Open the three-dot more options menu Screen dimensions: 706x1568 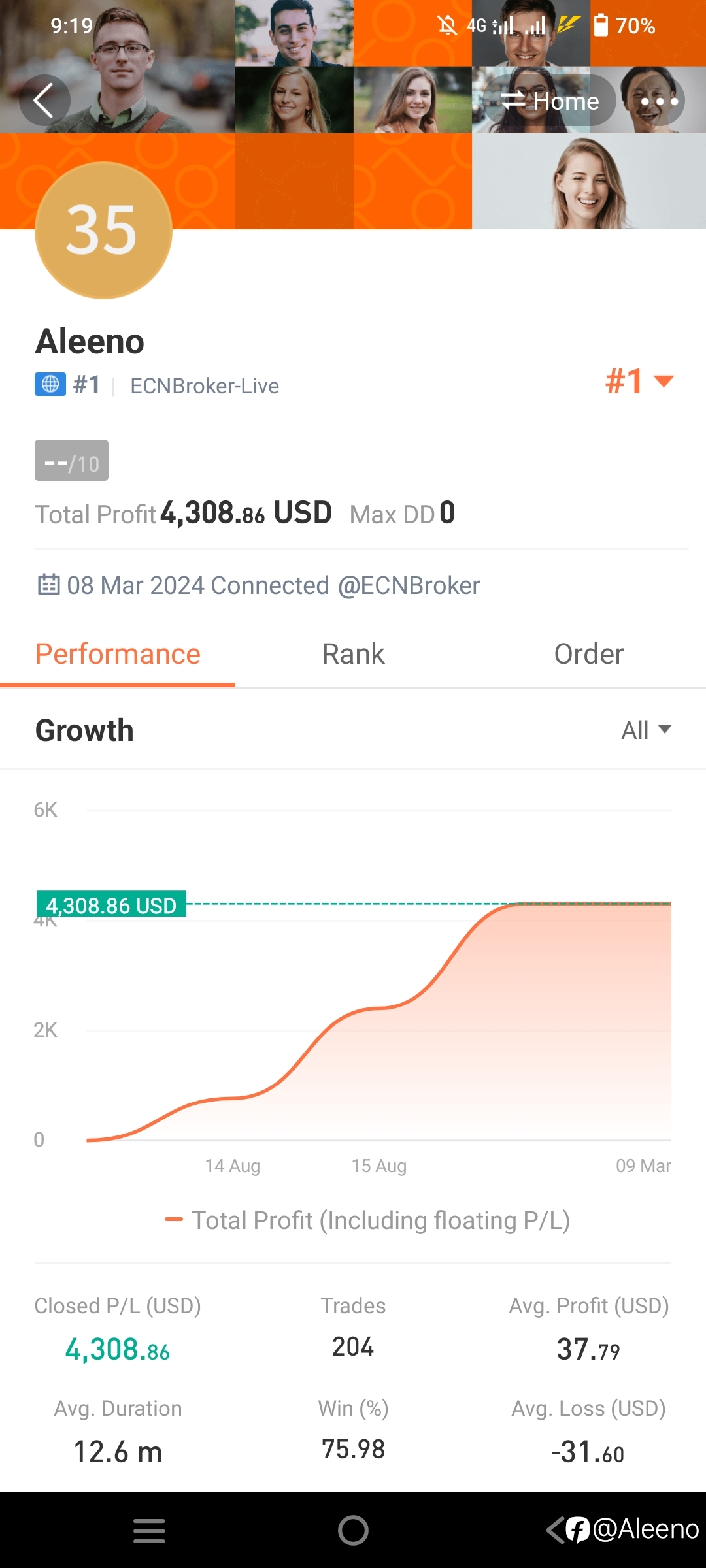click(x=659, y=101)
